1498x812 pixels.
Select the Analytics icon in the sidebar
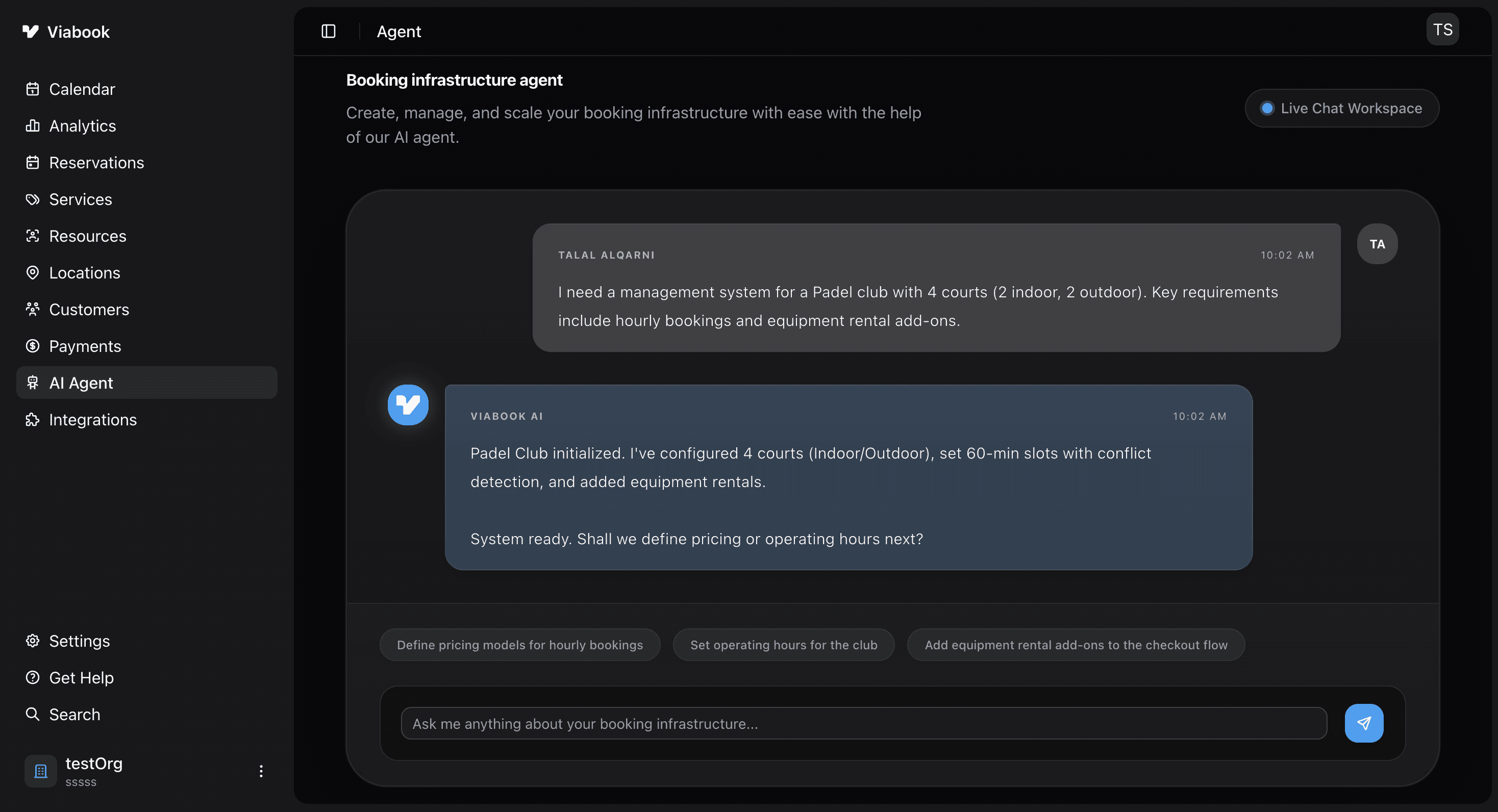33,125
